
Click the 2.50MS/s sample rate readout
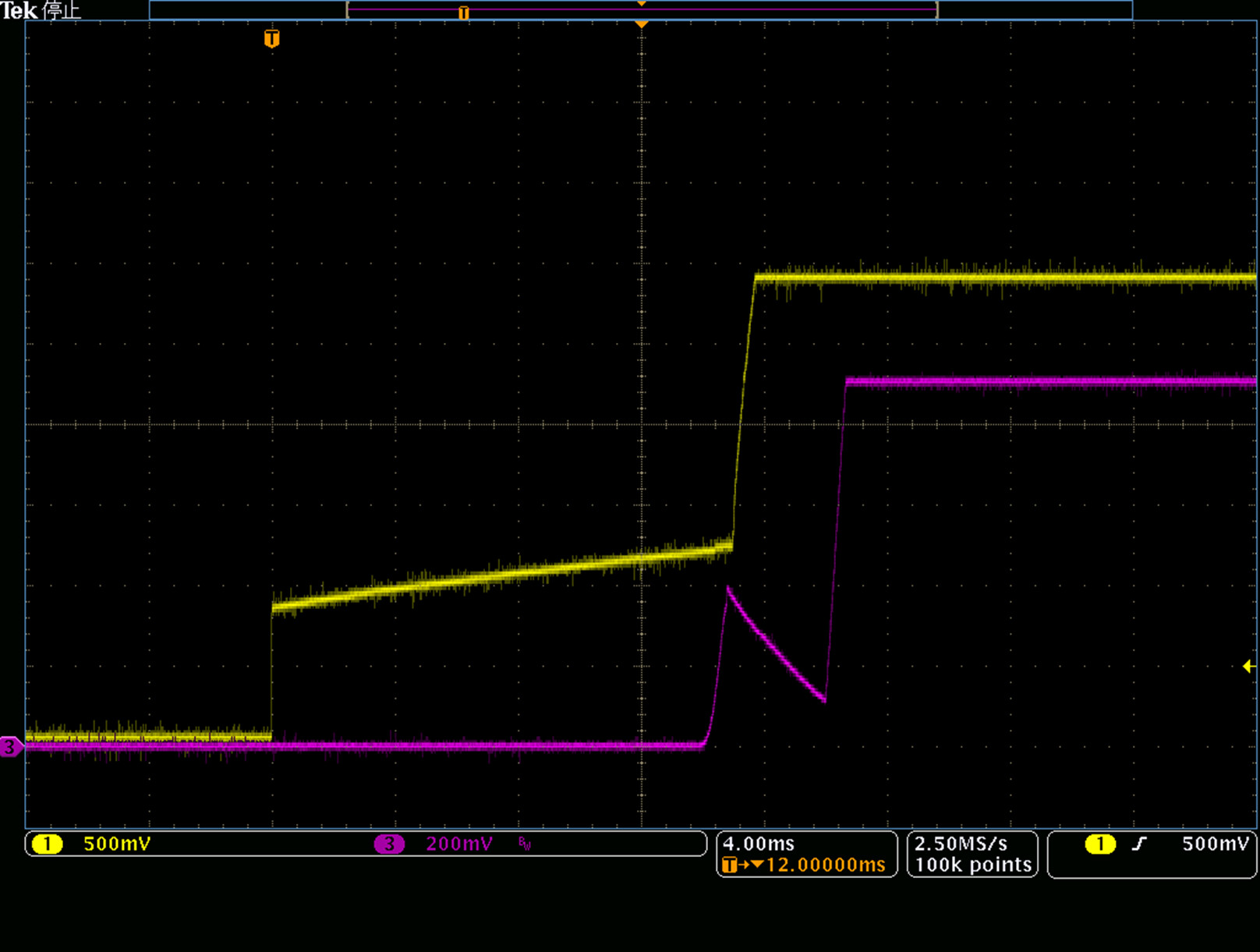pos(961,844)
